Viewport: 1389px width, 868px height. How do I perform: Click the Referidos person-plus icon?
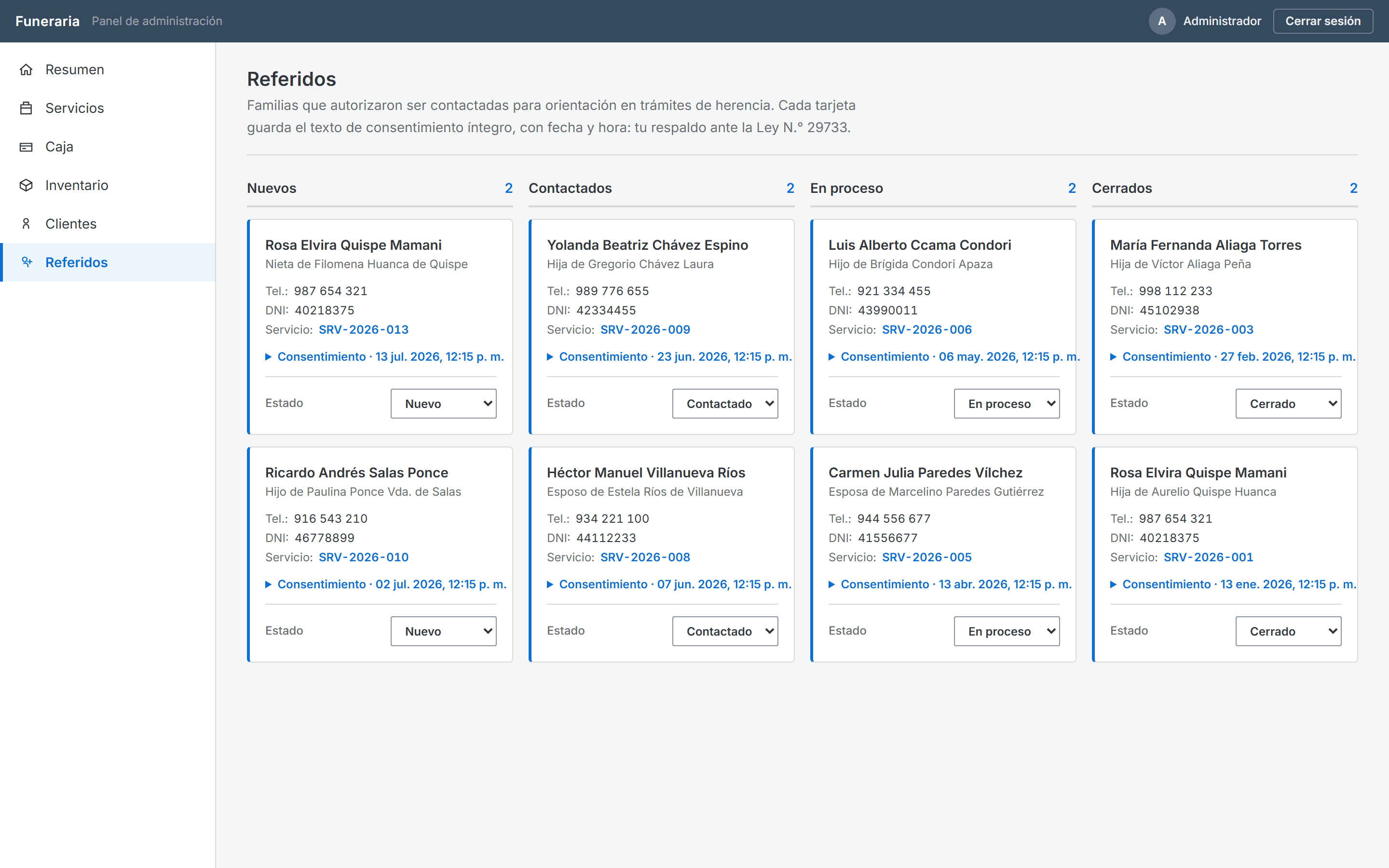tap(26, 262)
